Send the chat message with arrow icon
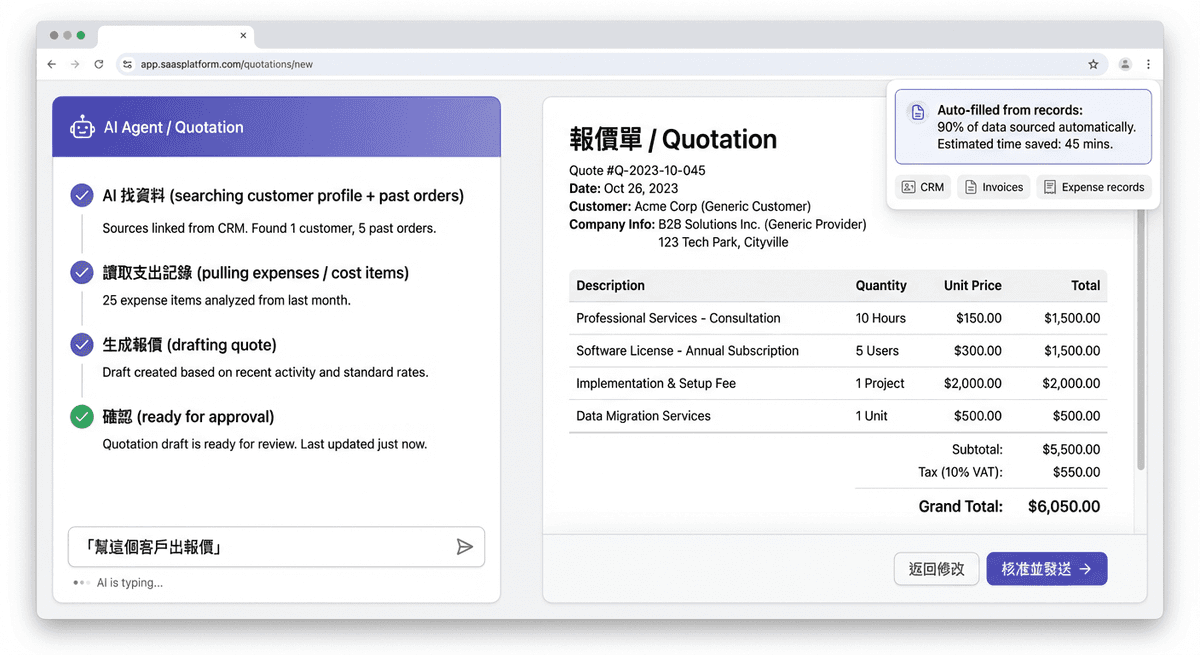This screenshot has height=655, width=1200. 464,547
